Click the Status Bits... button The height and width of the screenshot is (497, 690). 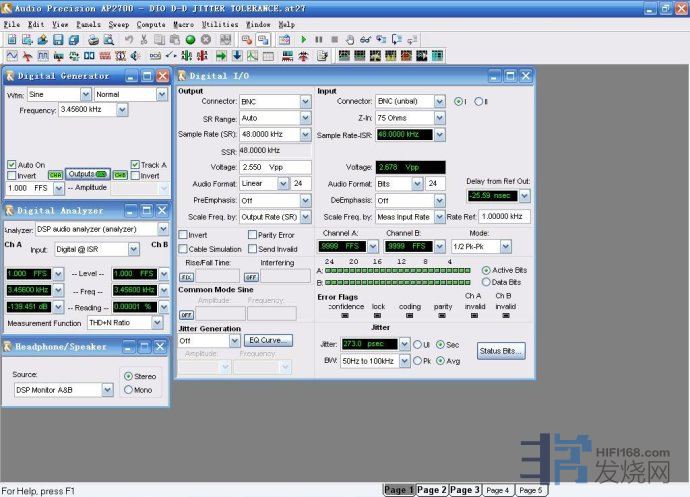click(500, 351)
